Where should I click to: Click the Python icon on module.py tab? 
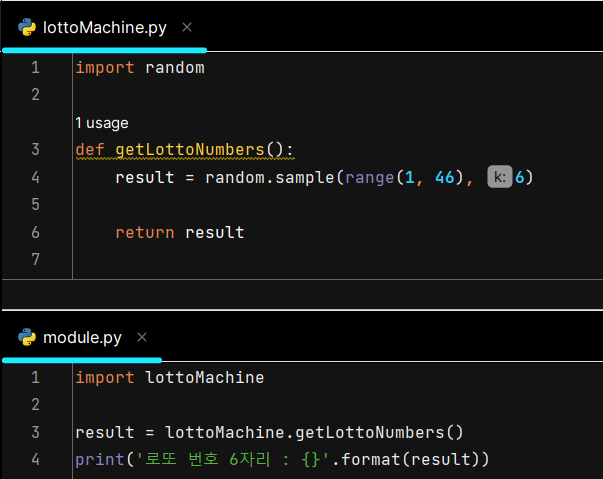[x=27, y=337]
